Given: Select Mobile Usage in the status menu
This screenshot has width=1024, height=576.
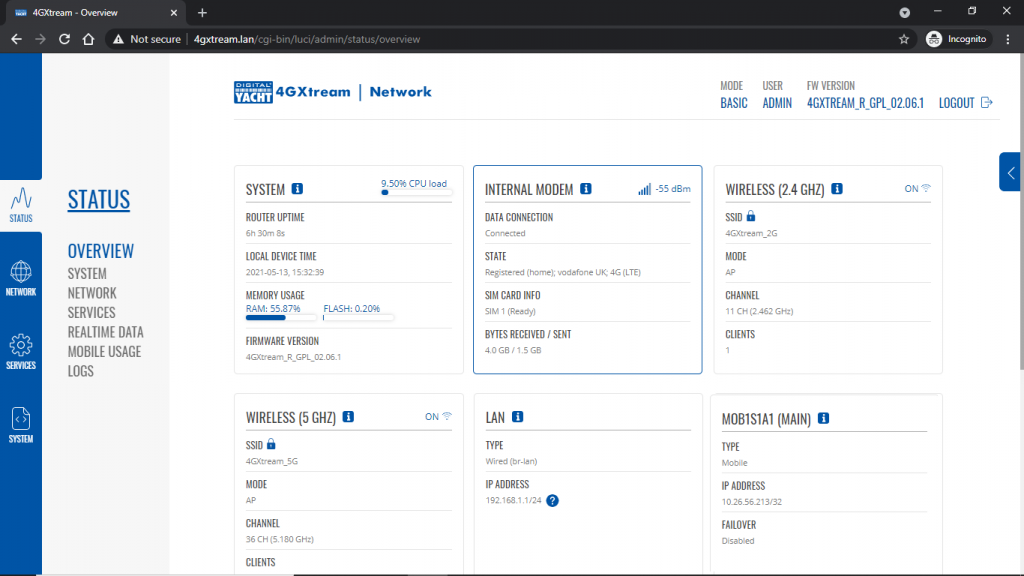Looking at the screenshot, I should 104,351.
